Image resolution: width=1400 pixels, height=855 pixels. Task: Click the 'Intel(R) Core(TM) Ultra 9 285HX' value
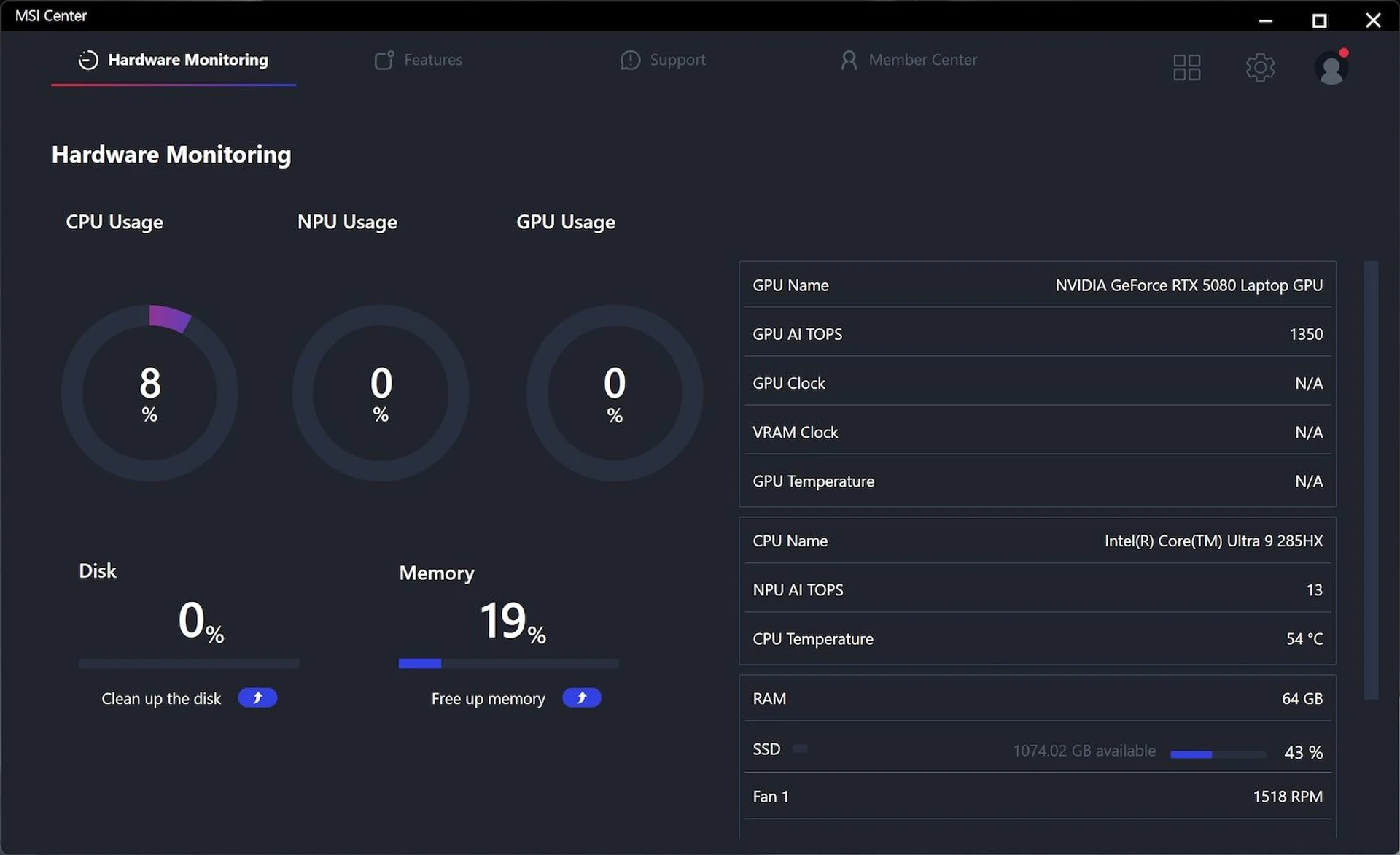(1213, 541)
